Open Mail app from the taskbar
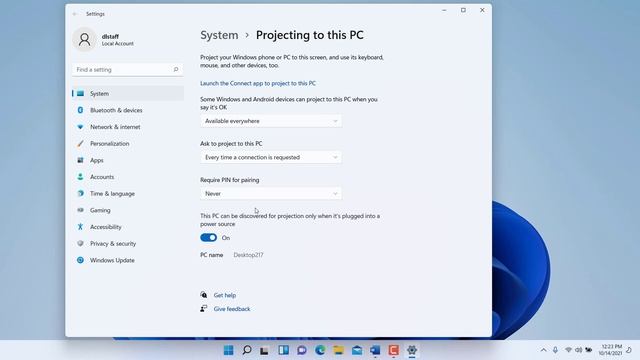The image size is (640, 360). tap(357, 350)
